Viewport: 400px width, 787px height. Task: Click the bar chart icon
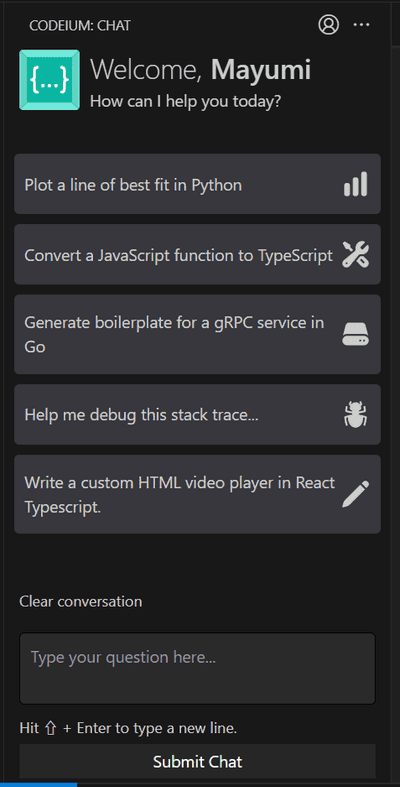(x=355, y=184)
